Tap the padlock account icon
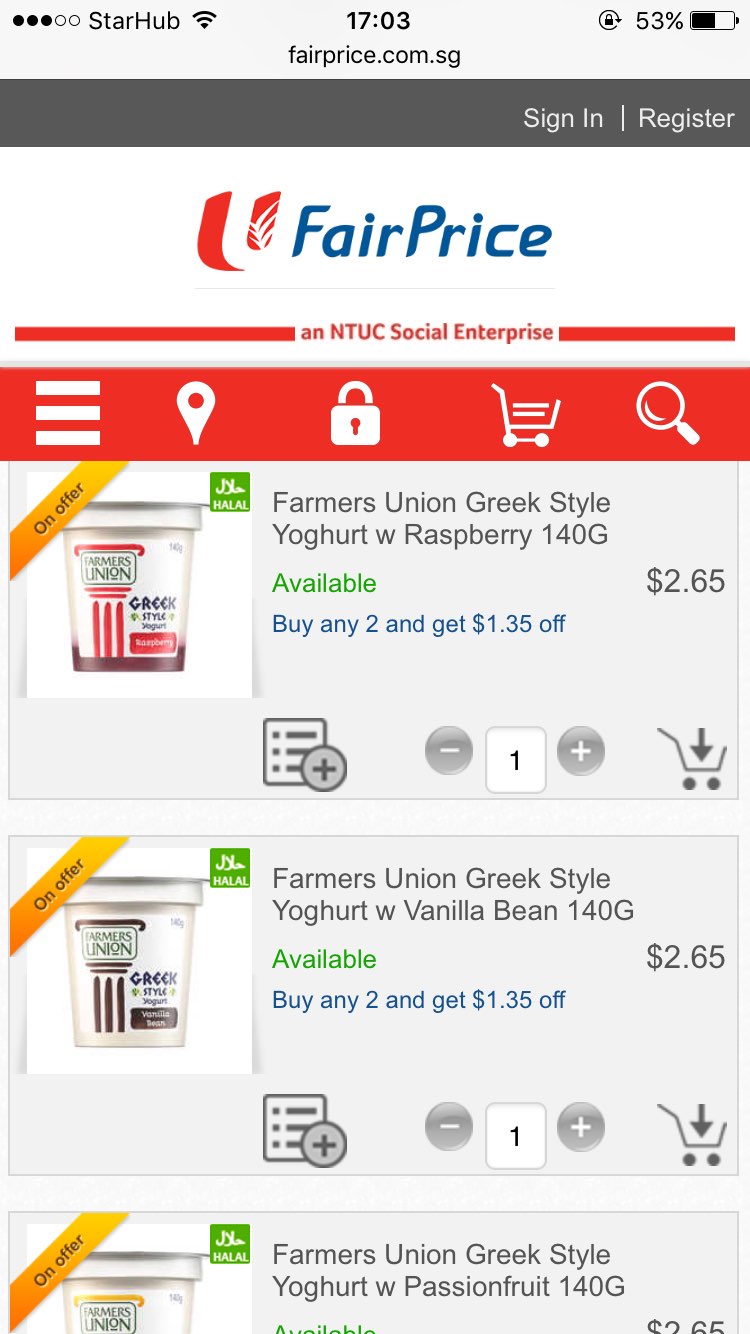750x1334 pixels. click(355, 412)
